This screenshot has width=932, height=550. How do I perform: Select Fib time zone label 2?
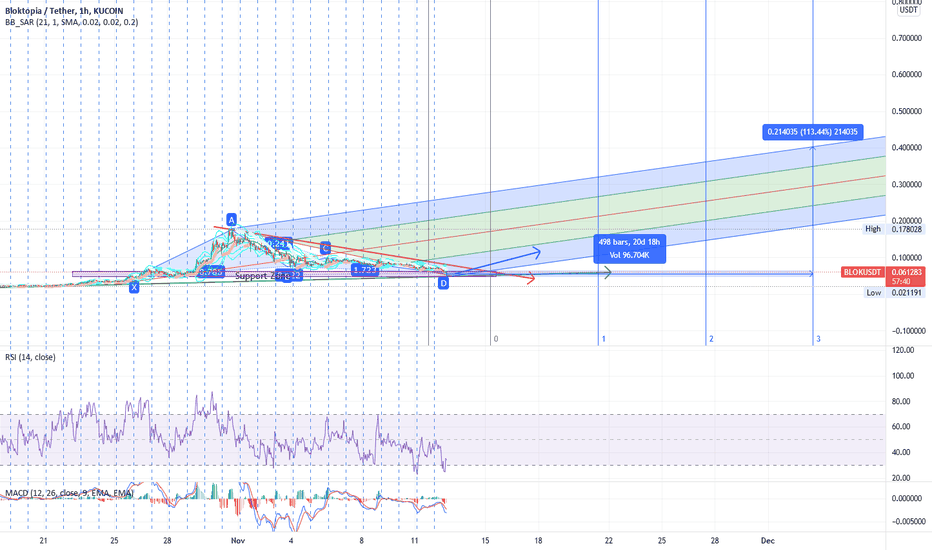pos(711,339)
